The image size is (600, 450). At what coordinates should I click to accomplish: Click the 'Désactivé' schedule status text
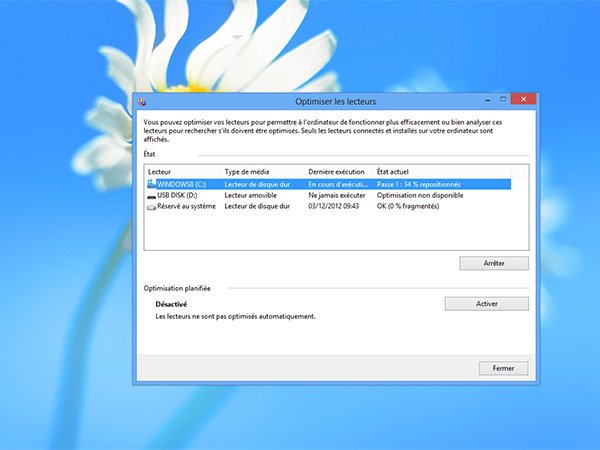click(x=171, y=304)
